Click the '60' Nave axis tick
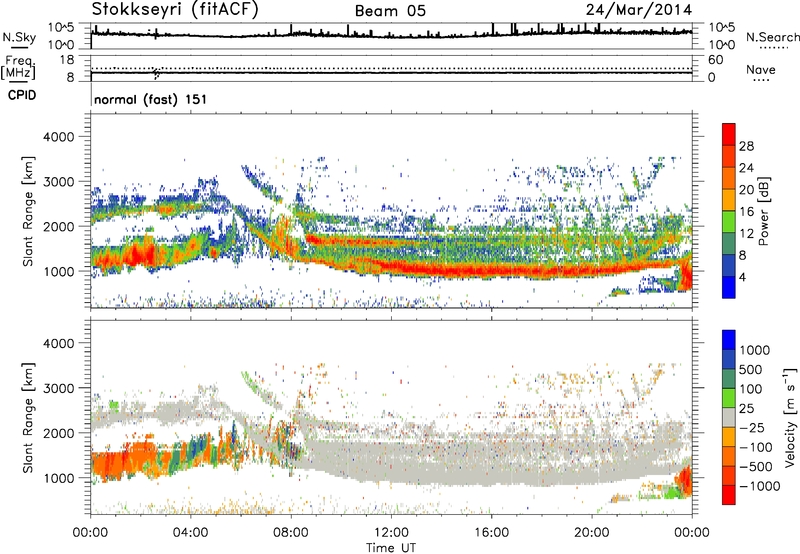This screenshot has width=800, height=554. [x=716, y=60]
